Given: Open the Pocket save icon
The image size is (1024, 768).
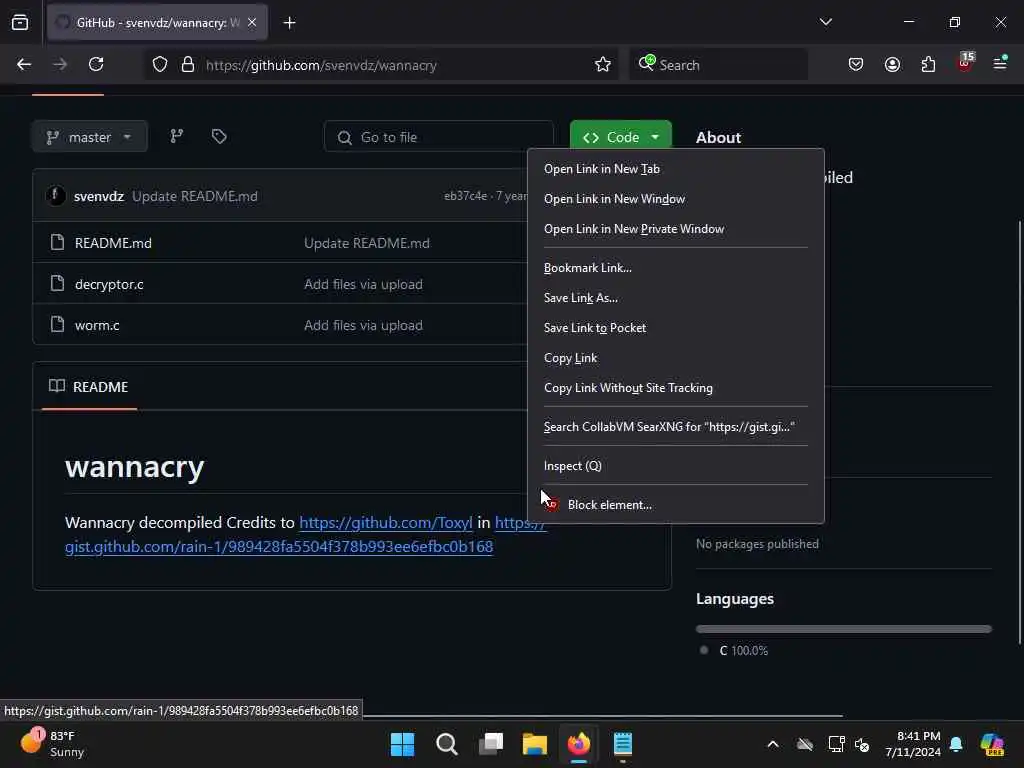Looking at the screenshot, I should click(856, 65).
